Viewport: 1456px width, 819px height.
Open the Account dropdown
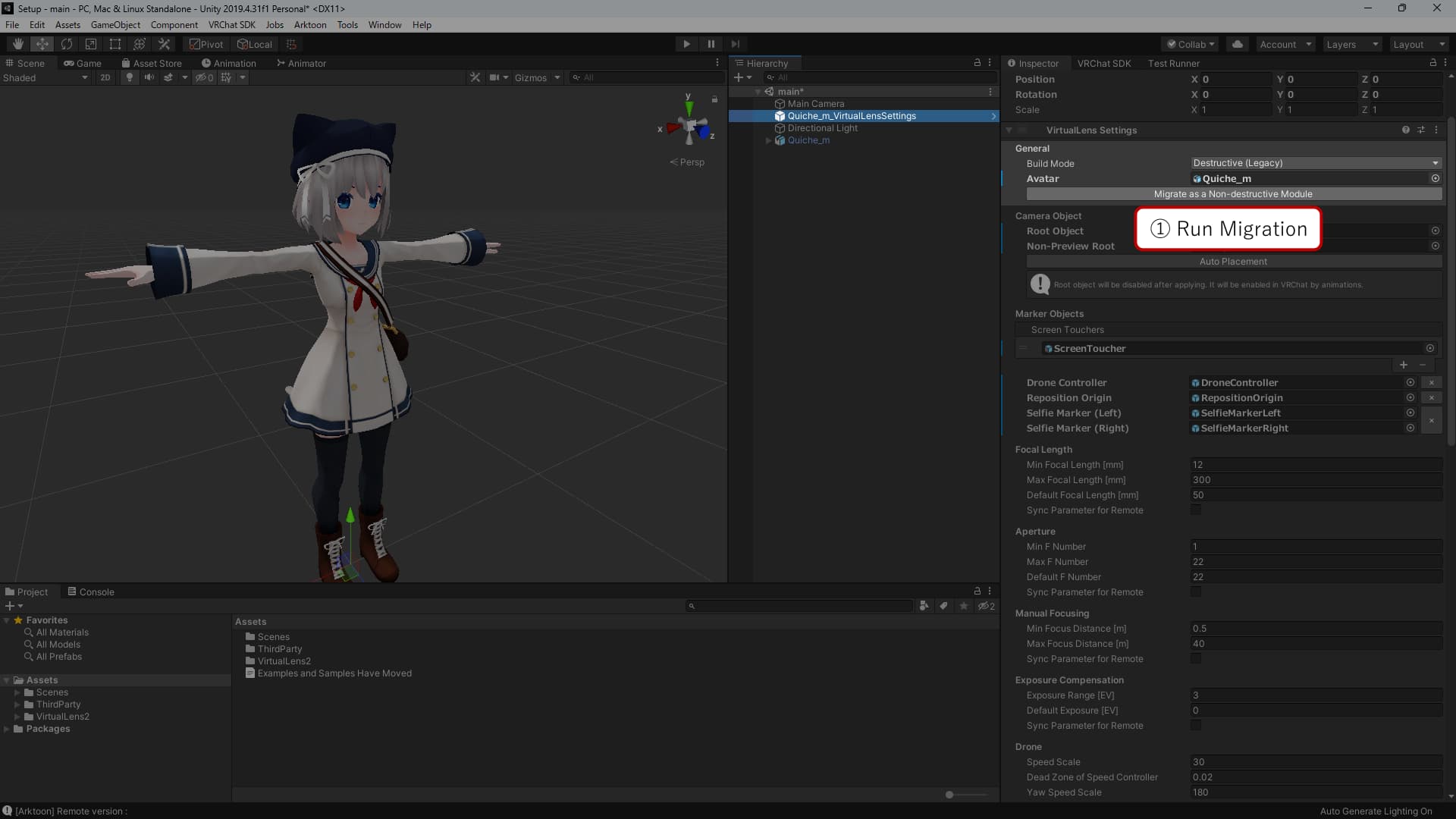(x=1285, y=44)
